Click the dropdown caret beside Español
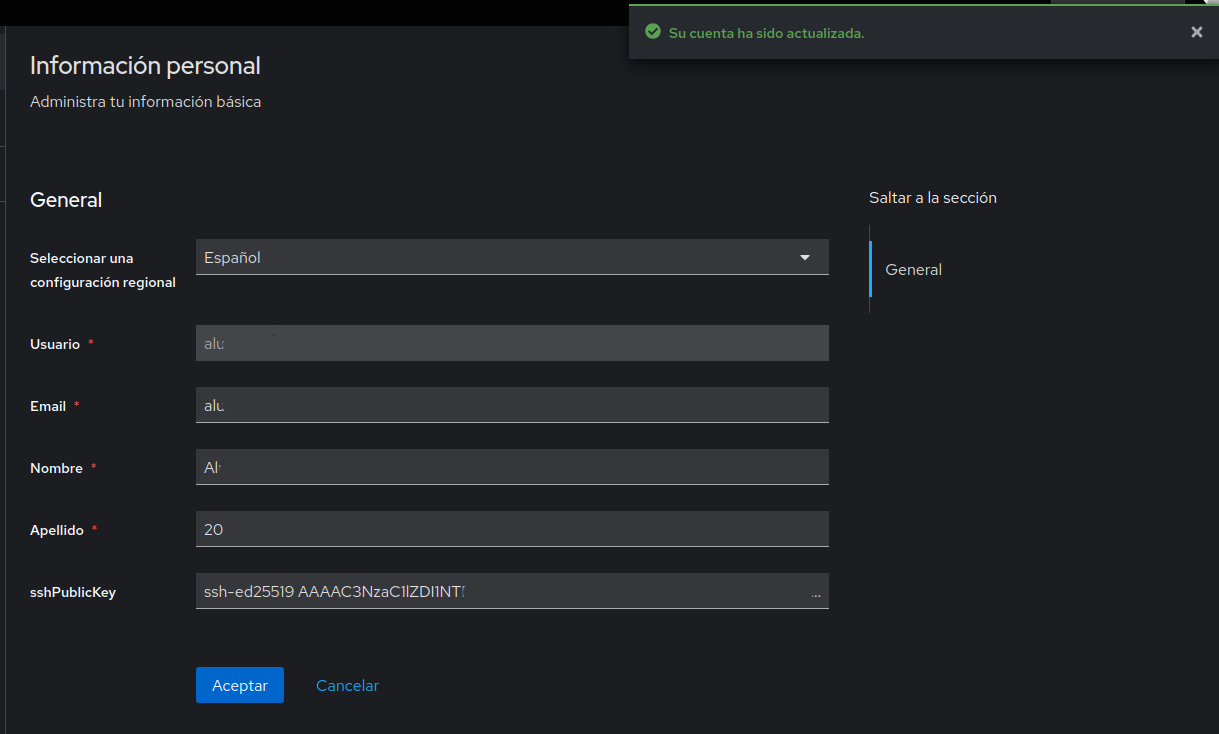This screenshot has width=1219, height=734. (805, 258)
